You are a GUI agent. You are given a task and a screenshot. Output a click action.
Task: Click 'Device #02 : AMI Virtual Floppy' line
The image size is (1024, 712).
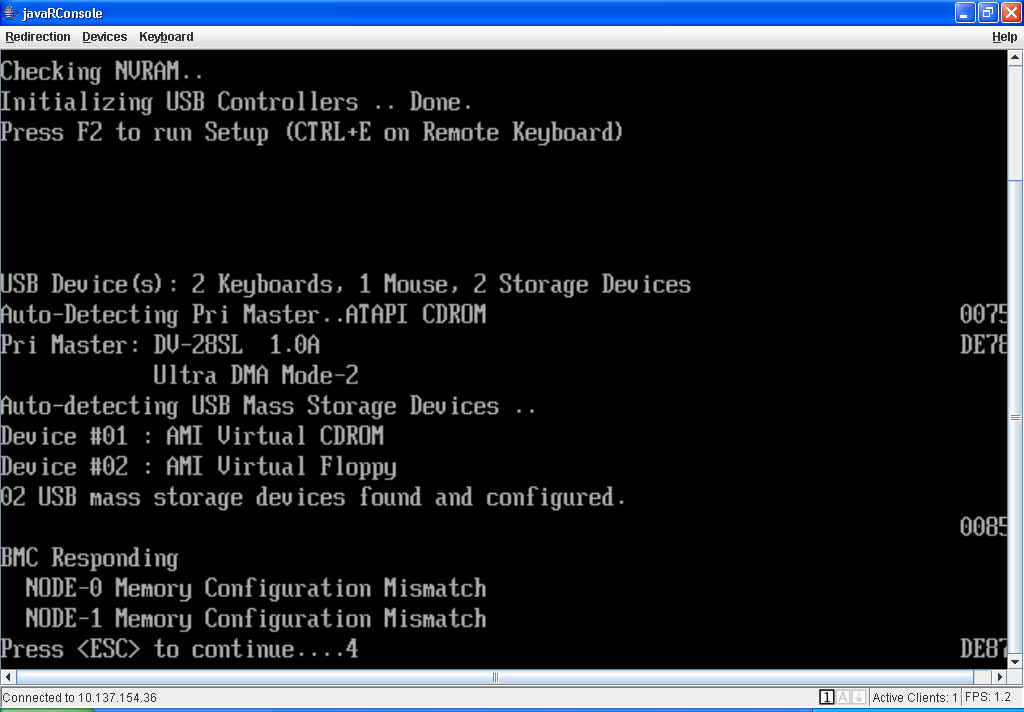coord(199,467)
